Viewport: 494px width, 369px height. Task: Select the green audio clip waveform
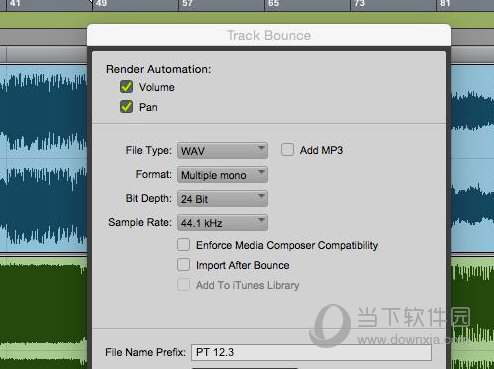pos(43,313)
